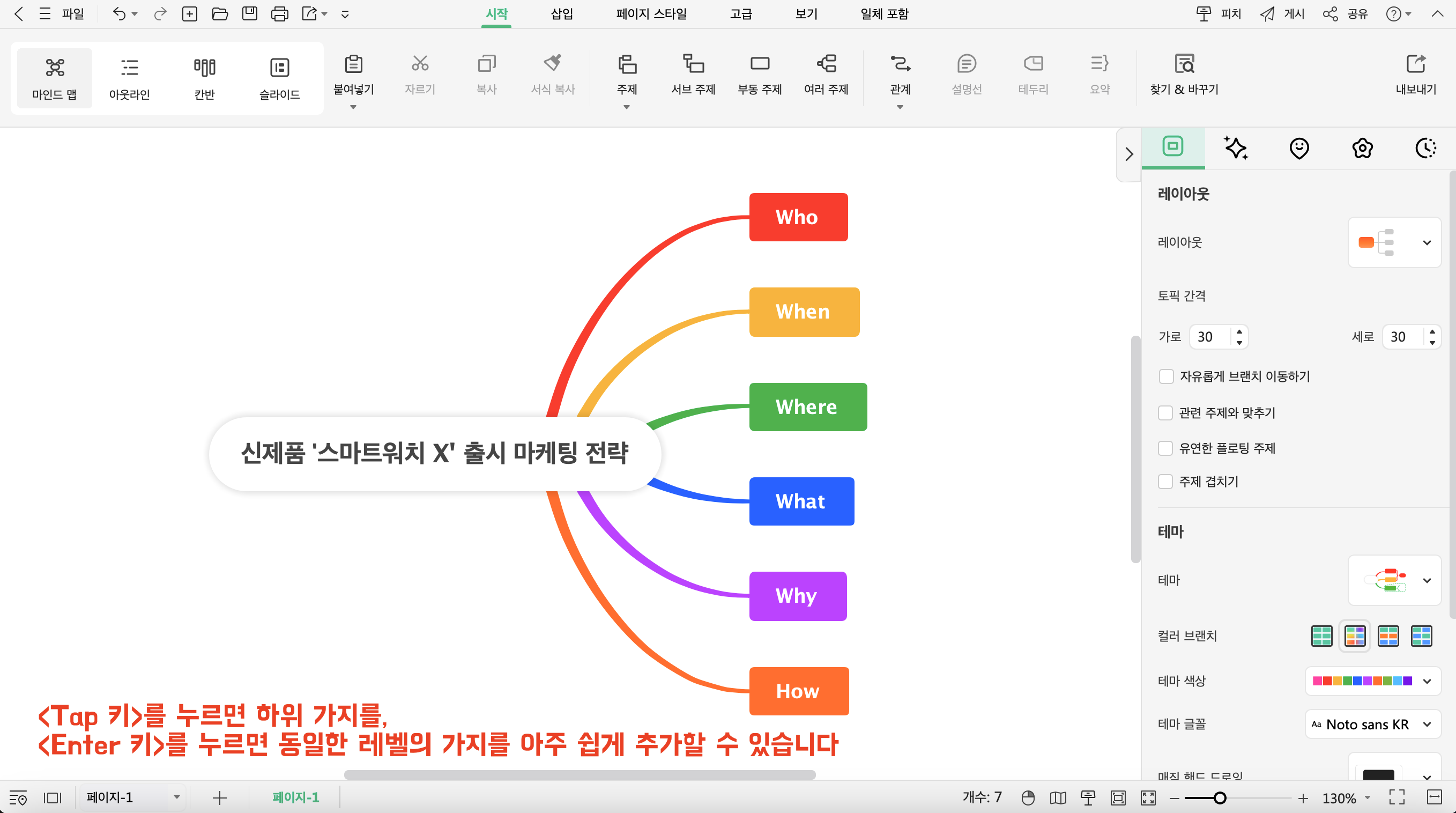
Task: Expand the 주제 dropdown arrow
Action: click(x=627, y=107)
